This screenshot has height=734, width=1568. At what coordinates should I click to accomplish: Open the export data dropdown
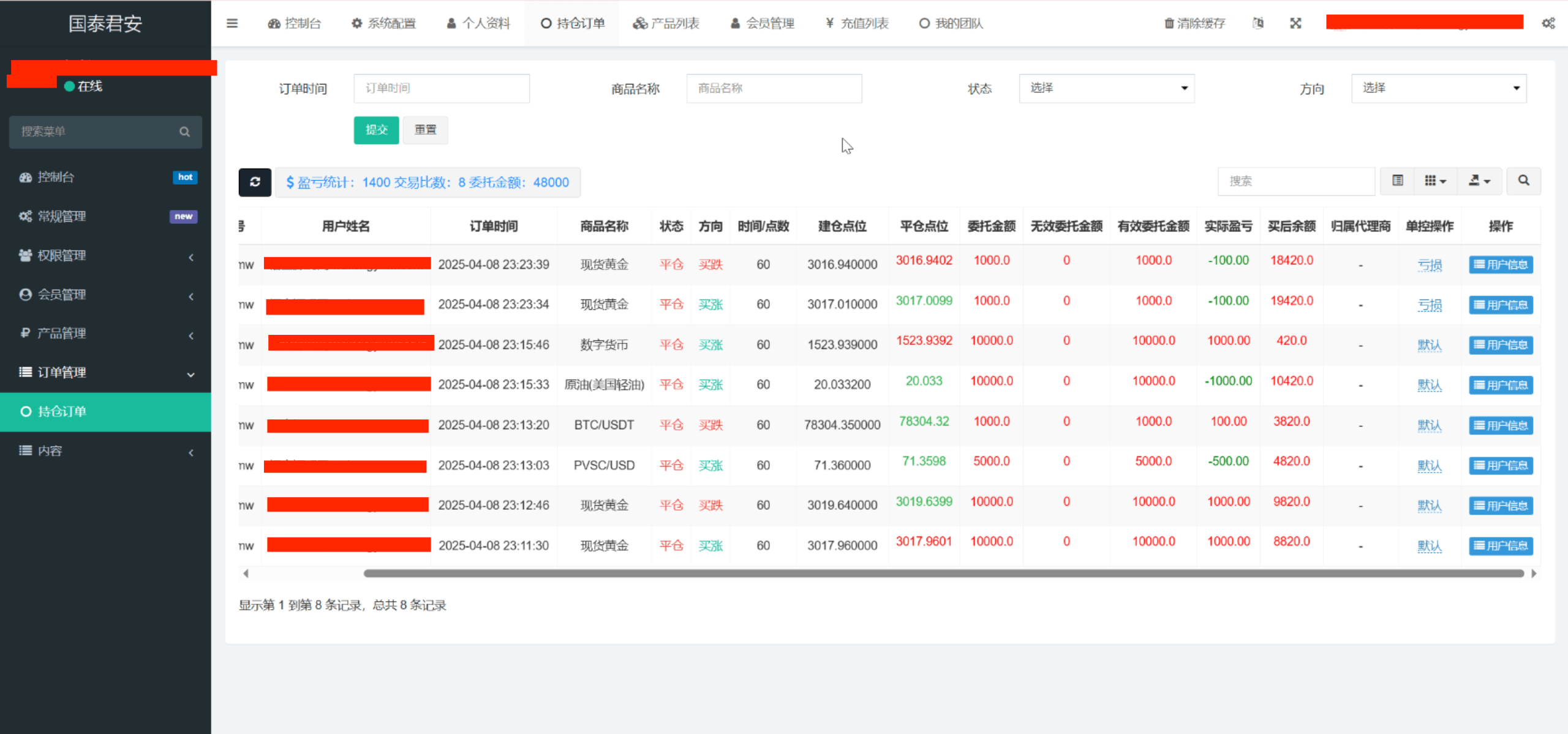[x=1479, y=181]
